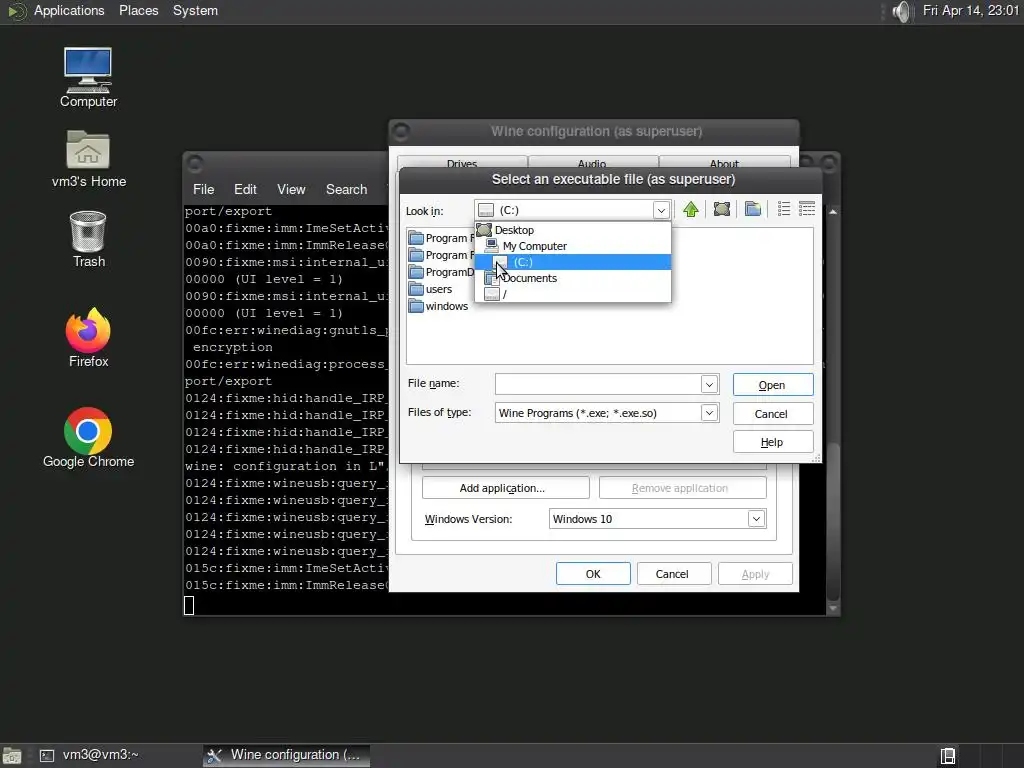Image resolution: width=1024 pixels, height=768 pixels.
Task: Switch file dialog to list view
Action: tap(784, 209)
